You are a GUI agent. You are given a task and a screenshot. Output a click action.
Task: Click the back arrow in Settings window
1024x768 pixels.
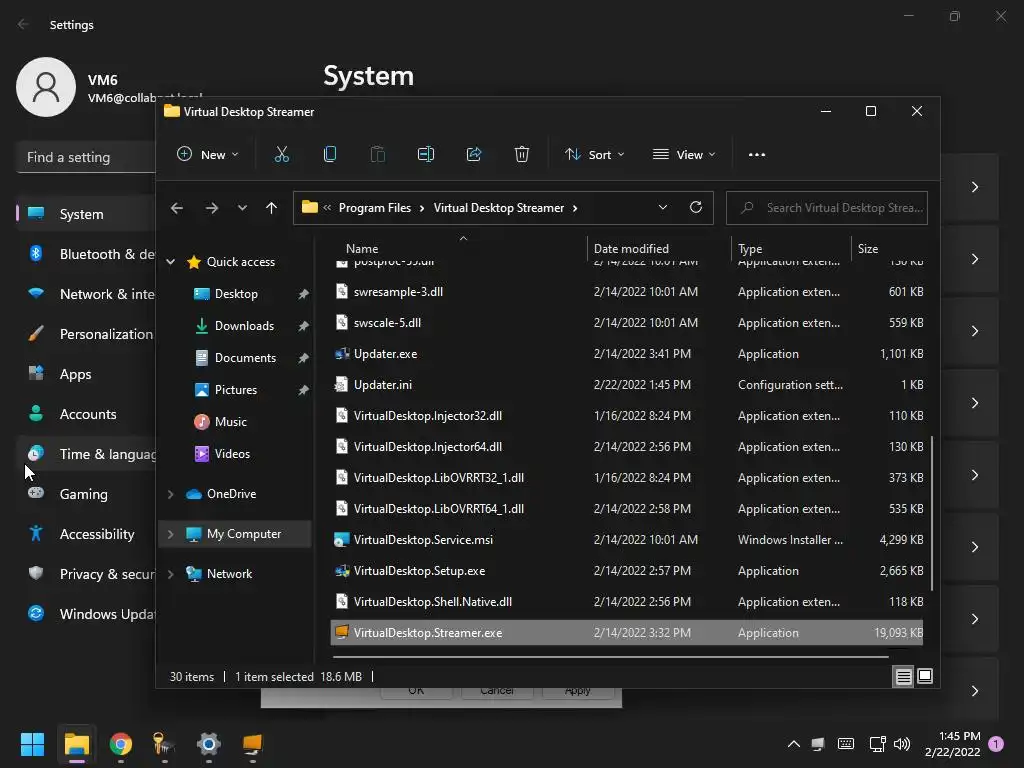pos(24,24)
